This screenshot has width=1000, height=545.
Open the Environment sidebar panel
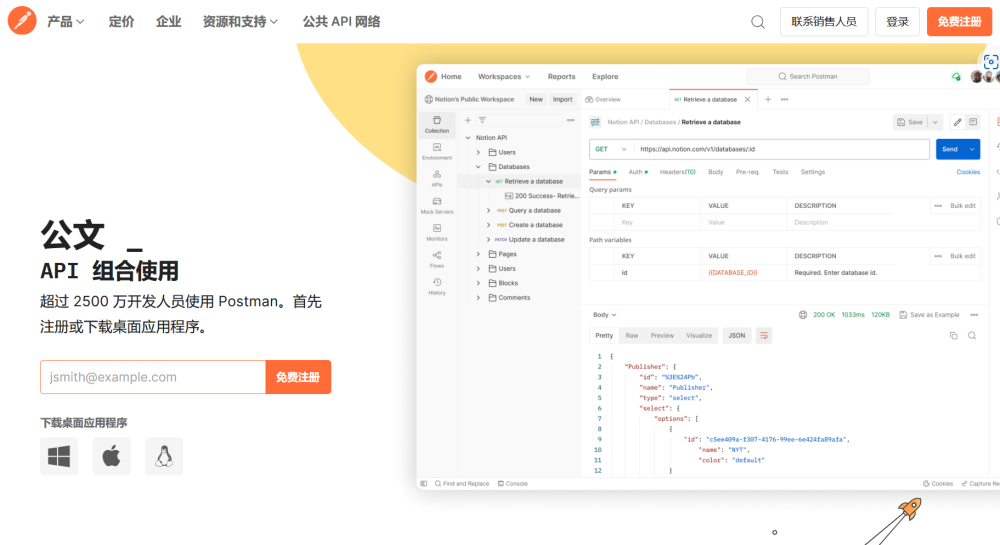click(437, 152)
